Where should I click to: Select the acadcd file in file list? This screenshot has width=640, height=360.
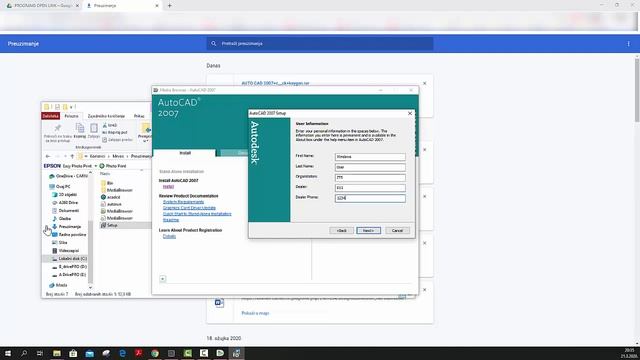pos(111,197)
